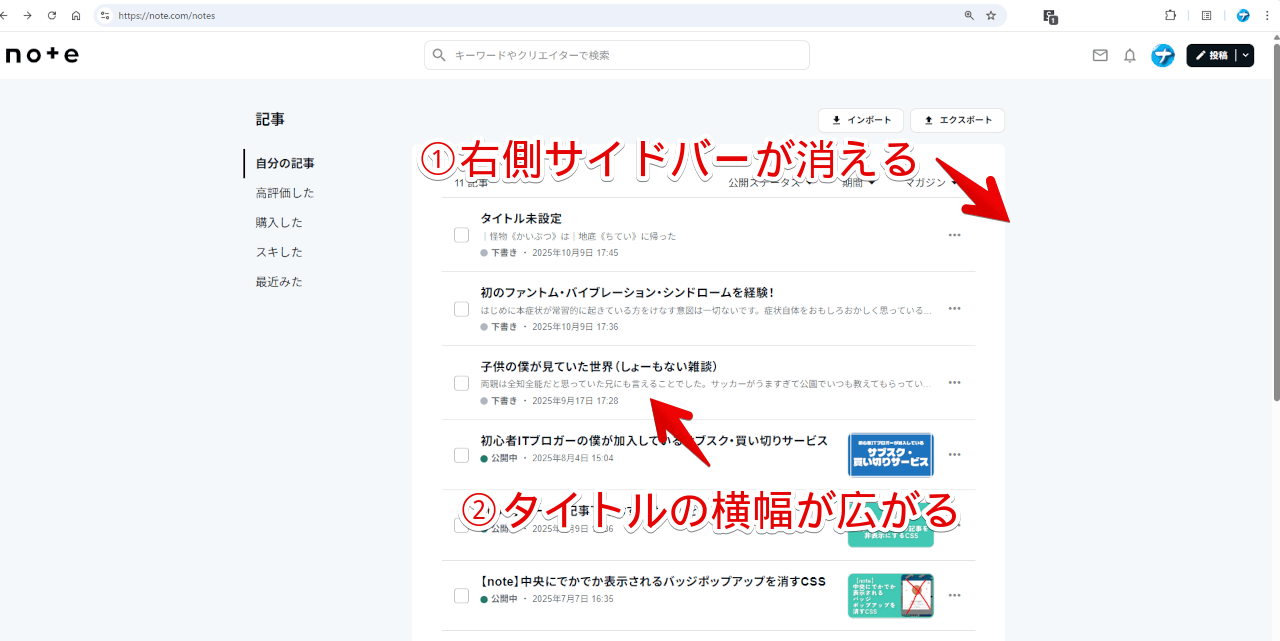Open browser extensions puzzle icon
The width and height of the screenshot is (1280, 641).
pos(1170,16)
